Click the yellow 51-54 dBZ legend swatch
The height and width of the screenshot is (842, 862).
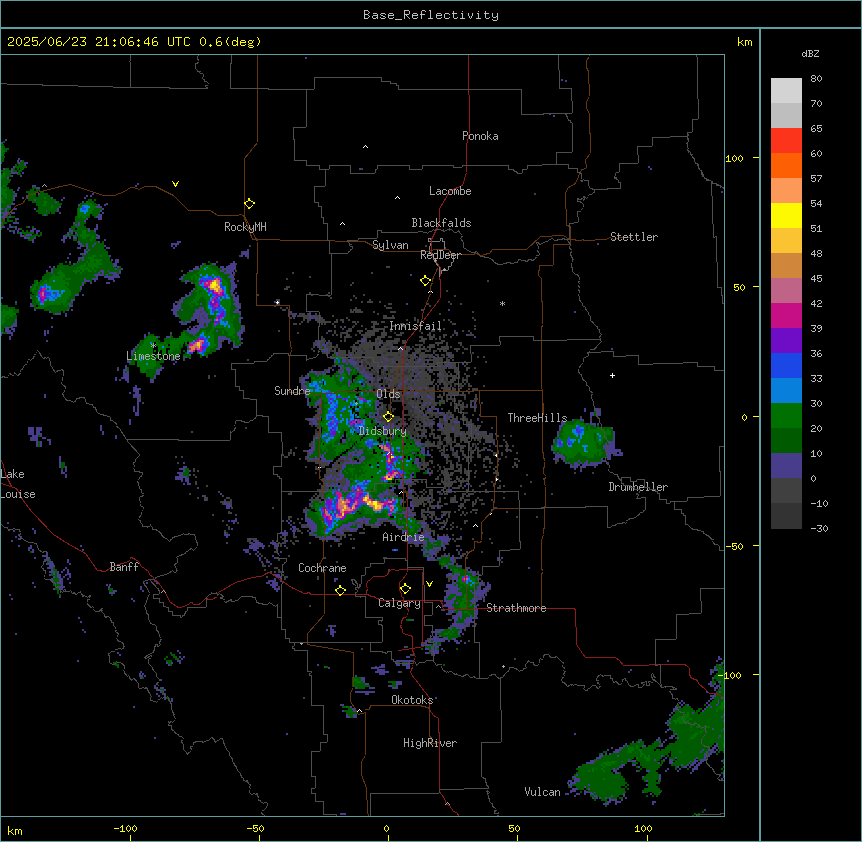(x=786, y=215)
